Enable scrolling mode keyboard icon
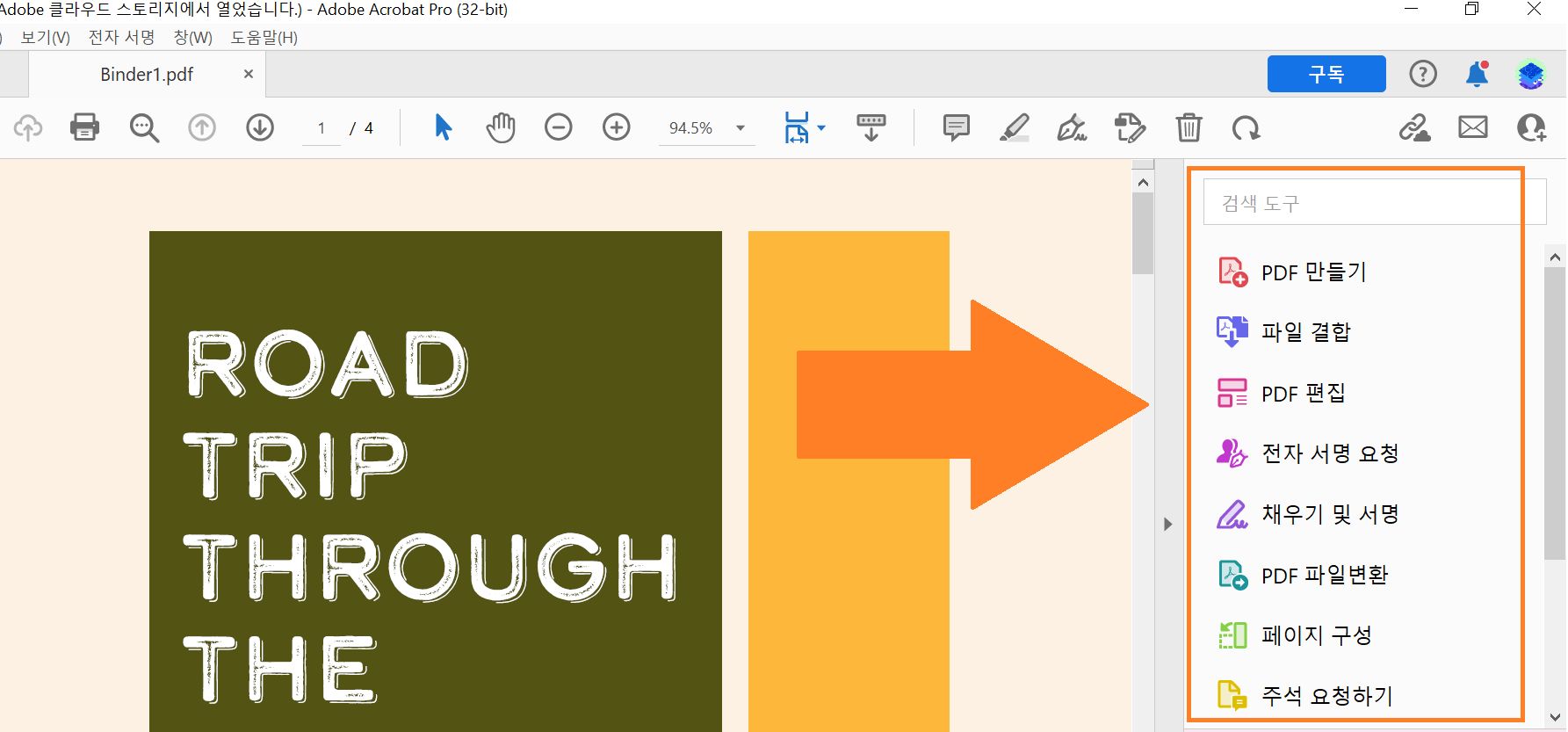Image resolution: width=1568 pixels, height=732 pixels. pos(871,127)
